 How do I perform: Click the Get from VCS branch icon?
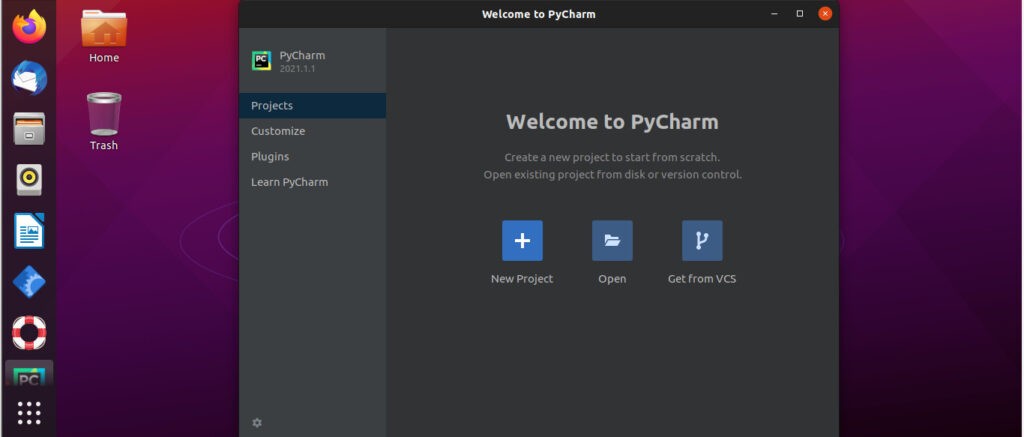702,240
